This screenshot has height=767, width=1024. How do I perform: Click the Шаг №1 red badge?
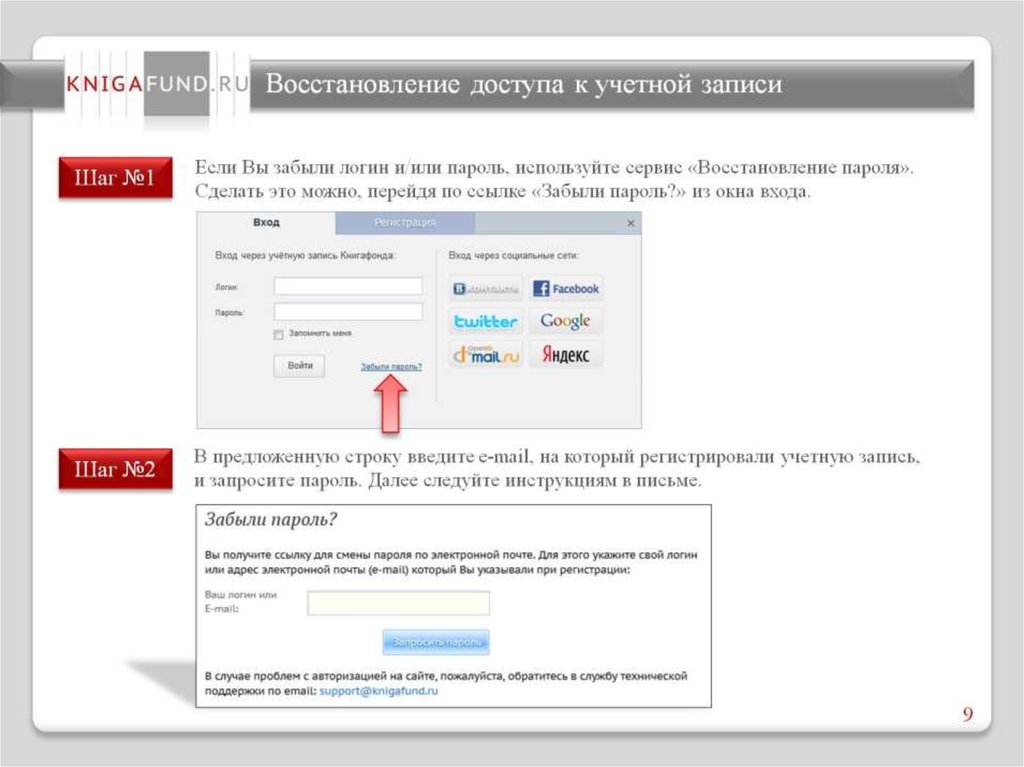(x=116, y=180)
